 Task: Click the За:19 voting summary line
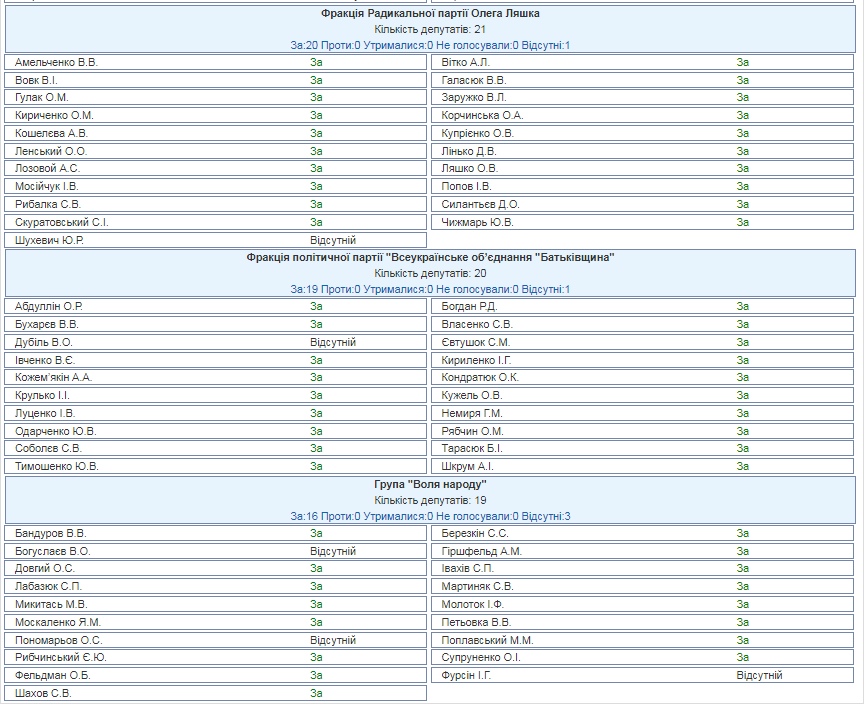430,289
